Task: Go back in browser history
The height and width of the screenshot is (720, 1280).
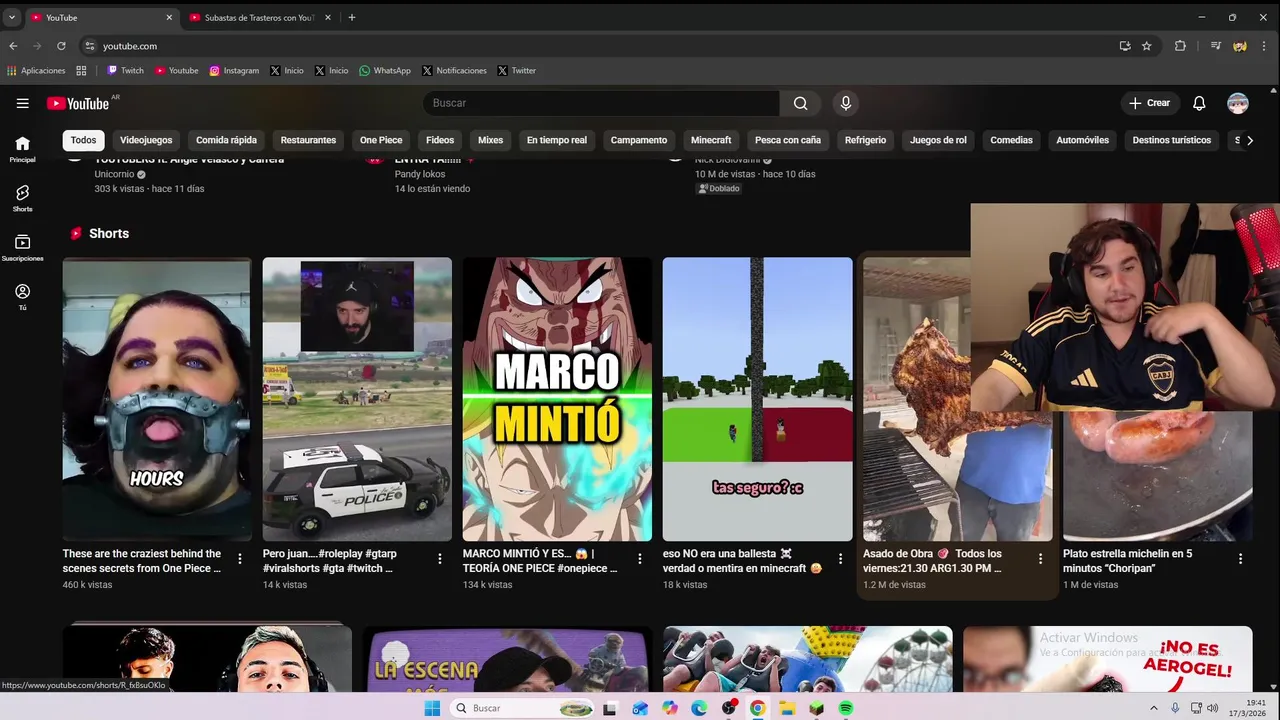Action: [13, 46]
